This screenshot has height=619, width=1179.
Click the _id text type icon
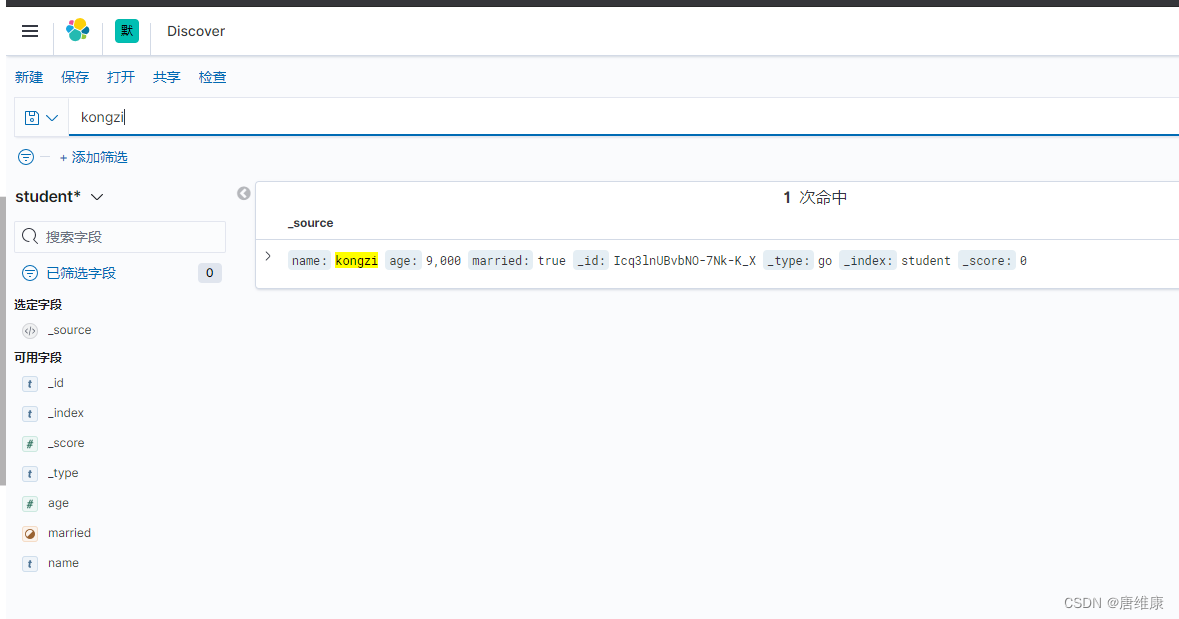tap(30, 384)
